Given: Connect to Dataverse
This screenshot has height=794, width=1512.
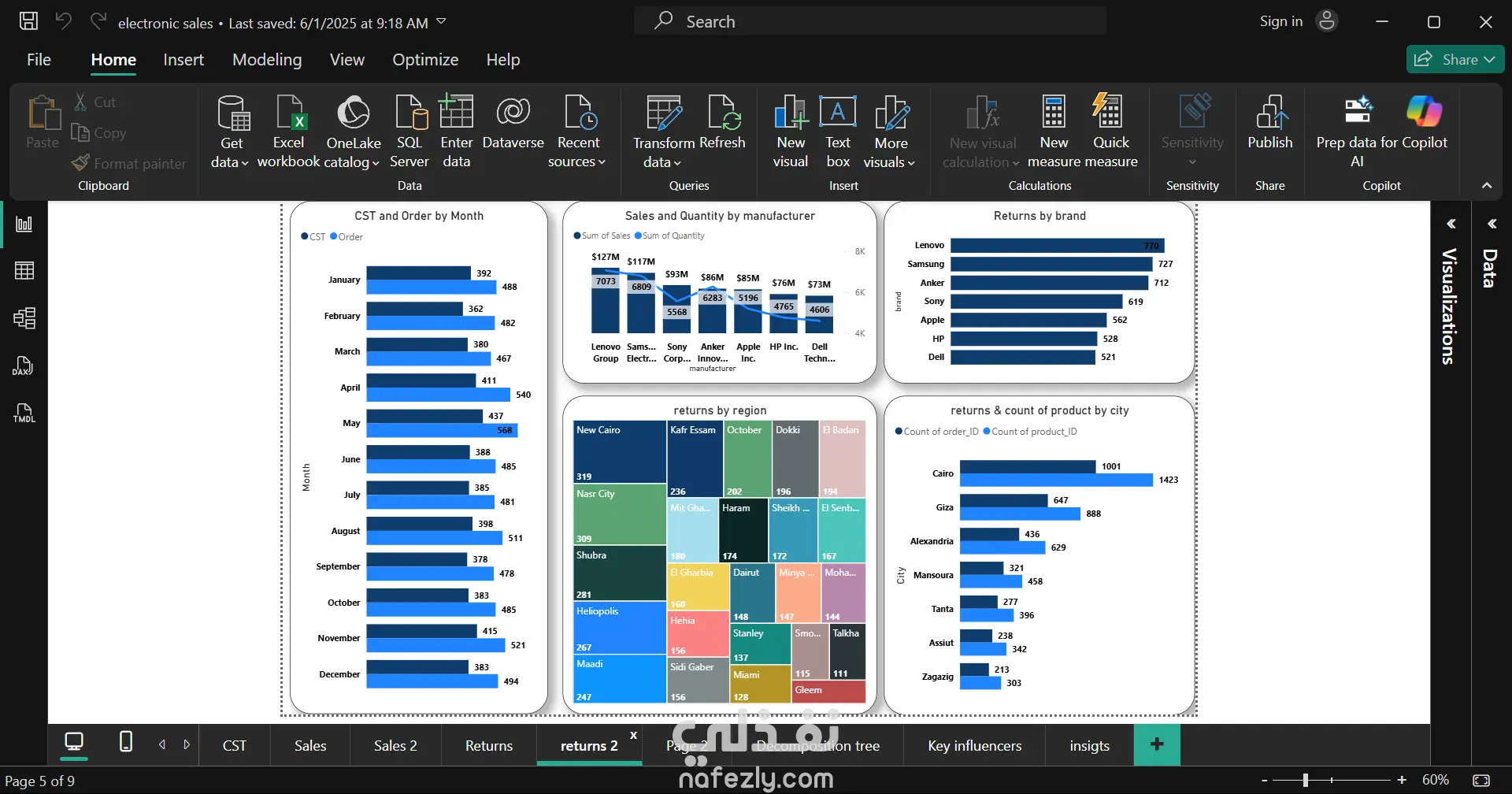Looking at the screenshot, I should pos(513,123).
